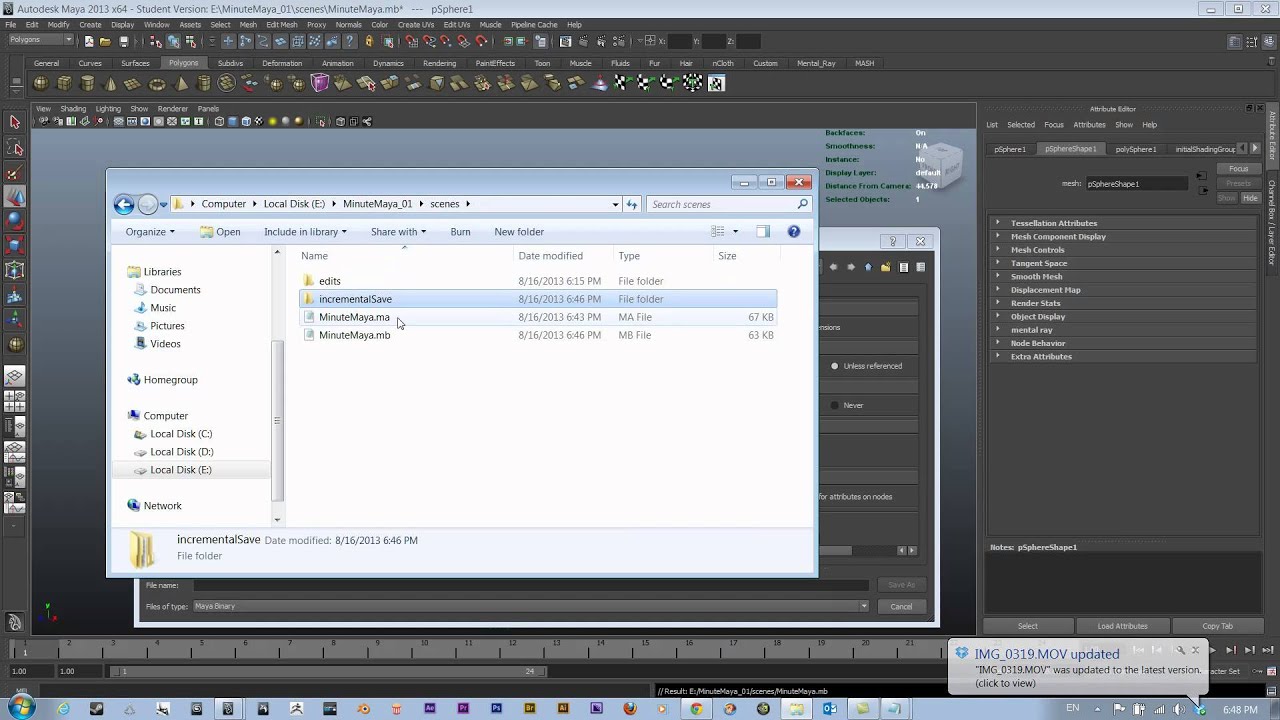This screenshot has width=1280, height=720.
Task: Create a polygon sphere from the shelf
Action: (42, 84)
